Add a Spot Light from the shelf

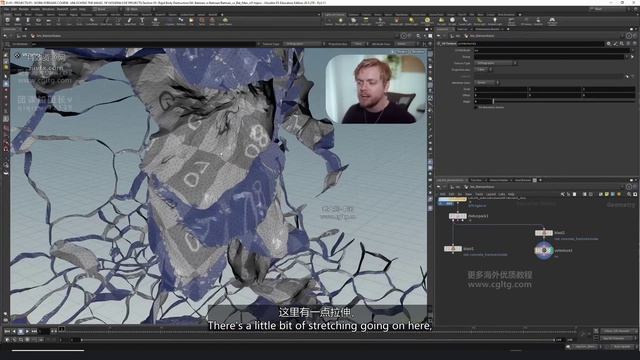point(353,20)
